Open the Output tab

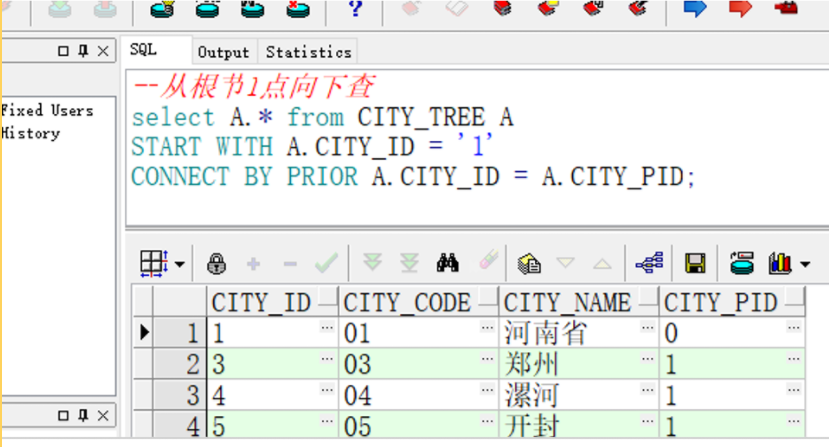(223, 52)
